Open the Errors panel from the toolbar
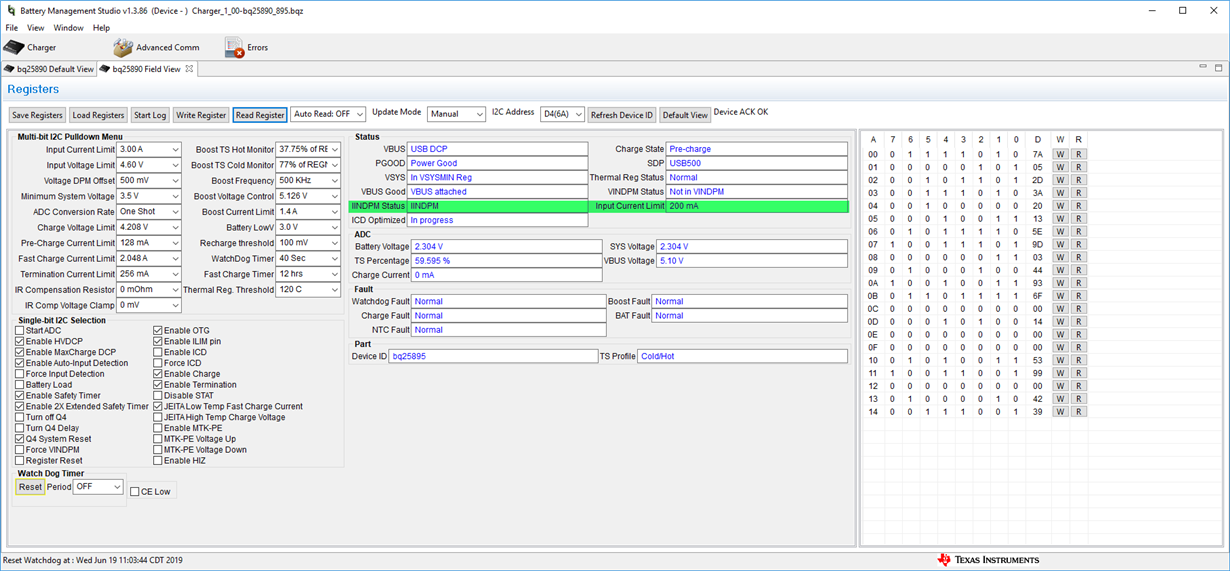Image resolution: width=1230 pixels, height=571 pixels. pos(246,47)
